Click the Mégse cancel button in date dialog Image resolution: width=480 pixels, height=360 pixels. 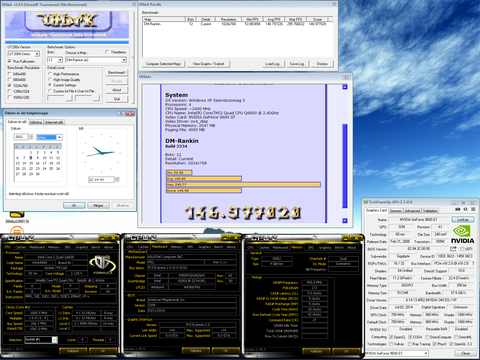98,205
